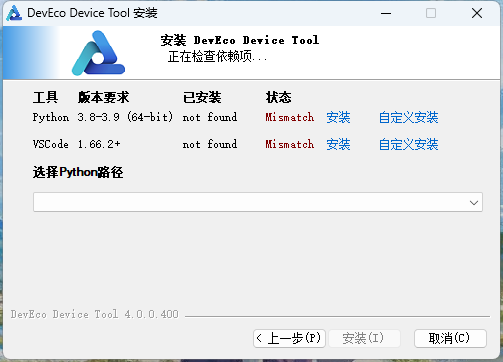Click the VSCode row not found text
503x362 pixels.
pos(210,144)
